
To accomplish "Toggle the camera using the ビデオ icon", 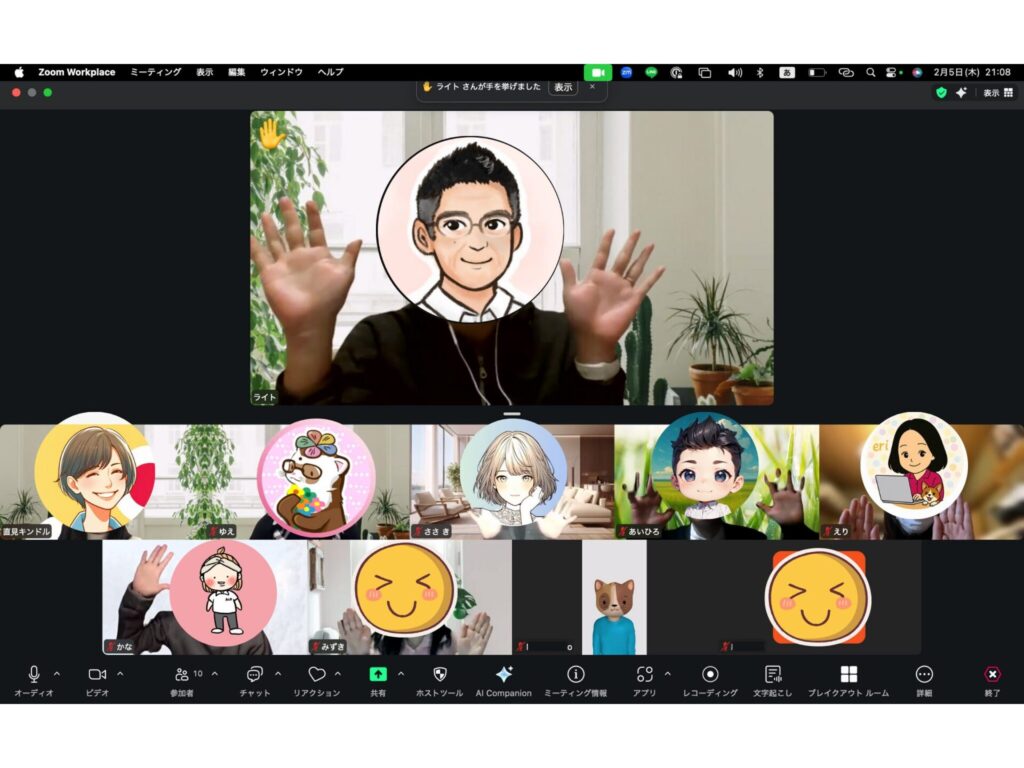I will pos(97,674).
